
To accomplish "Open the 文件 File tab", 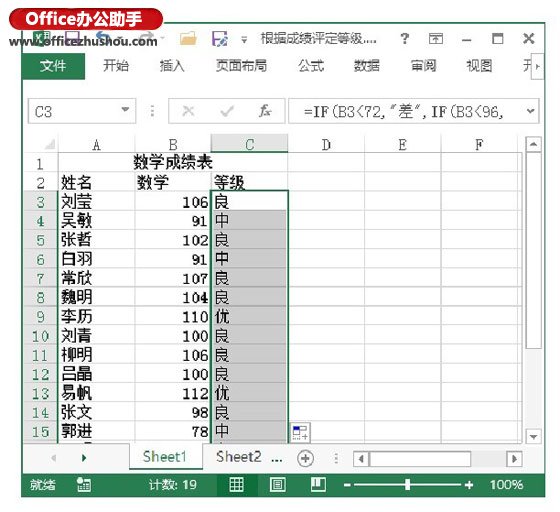I will click(x=53, y=66).
